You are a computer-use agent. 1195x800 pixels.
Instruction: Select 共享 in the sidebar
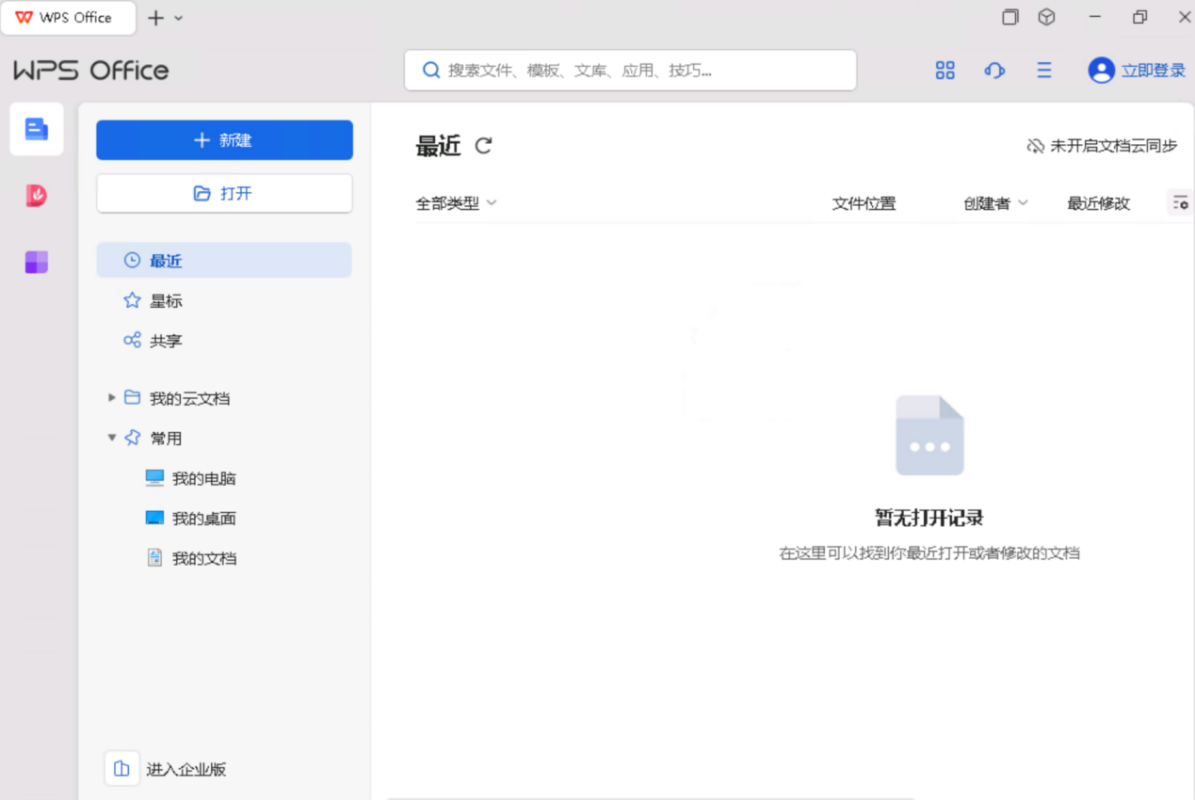pos(166,341)
